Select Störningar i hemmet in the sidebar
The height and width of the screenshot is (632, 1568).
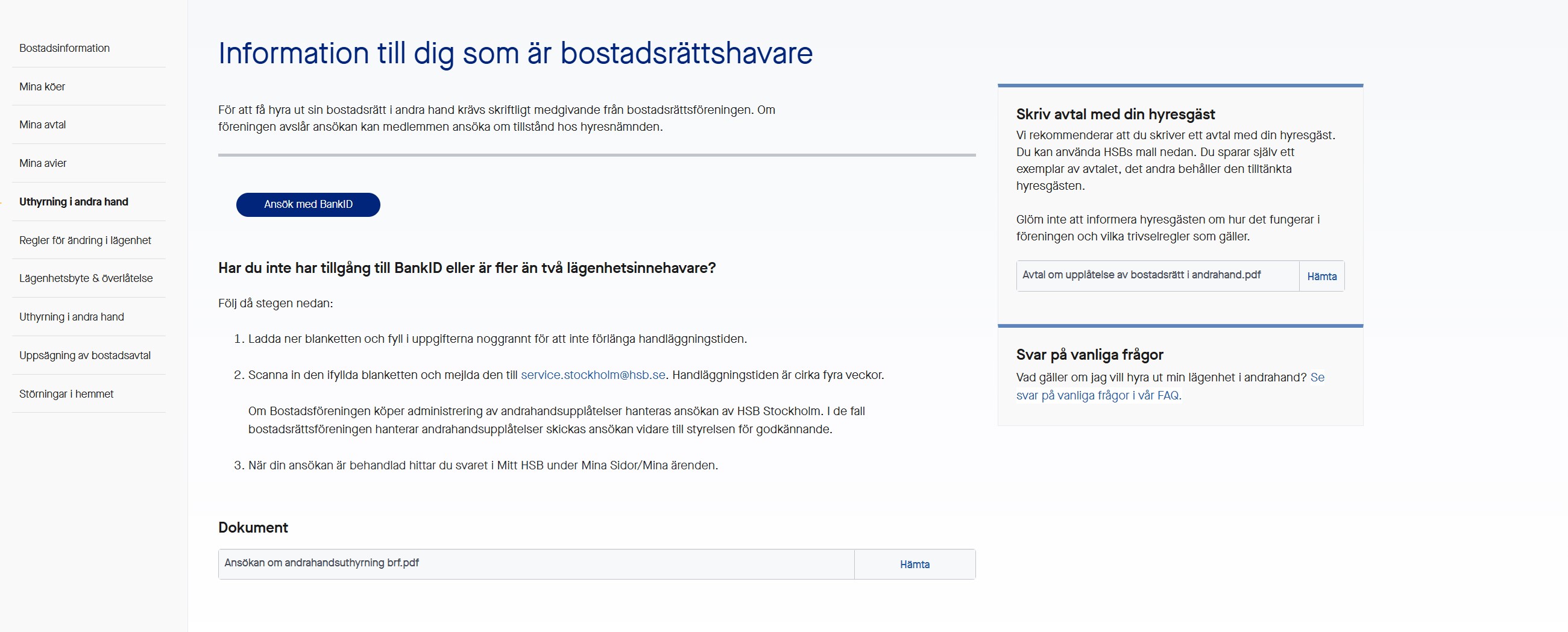click(66, 393)
